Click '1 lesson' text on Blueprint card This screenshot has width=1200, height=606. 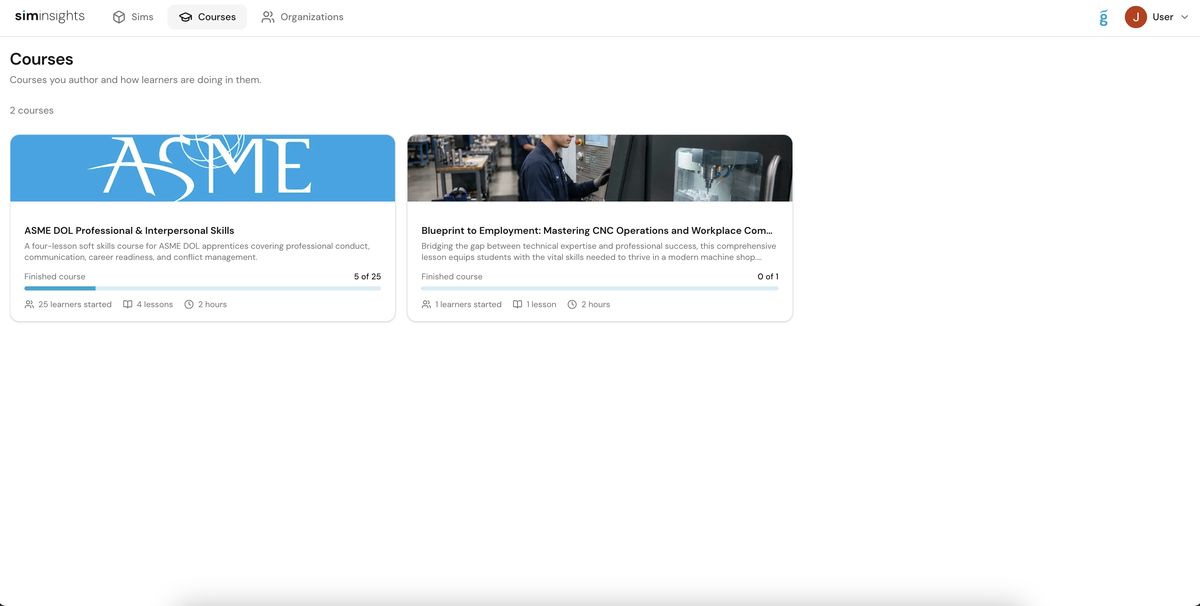(541, 304)
